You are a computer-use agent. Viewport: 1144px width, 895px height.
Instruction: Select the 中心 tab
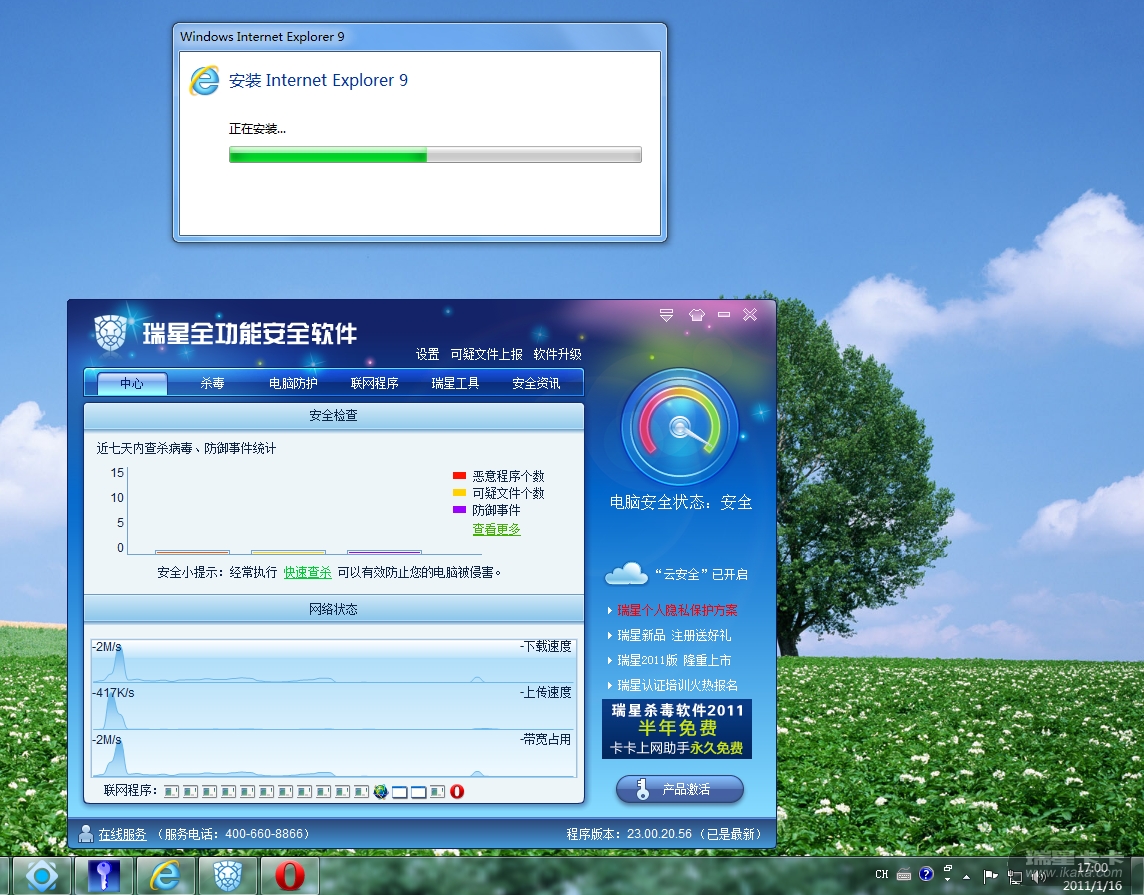click(x=132, y=383)
